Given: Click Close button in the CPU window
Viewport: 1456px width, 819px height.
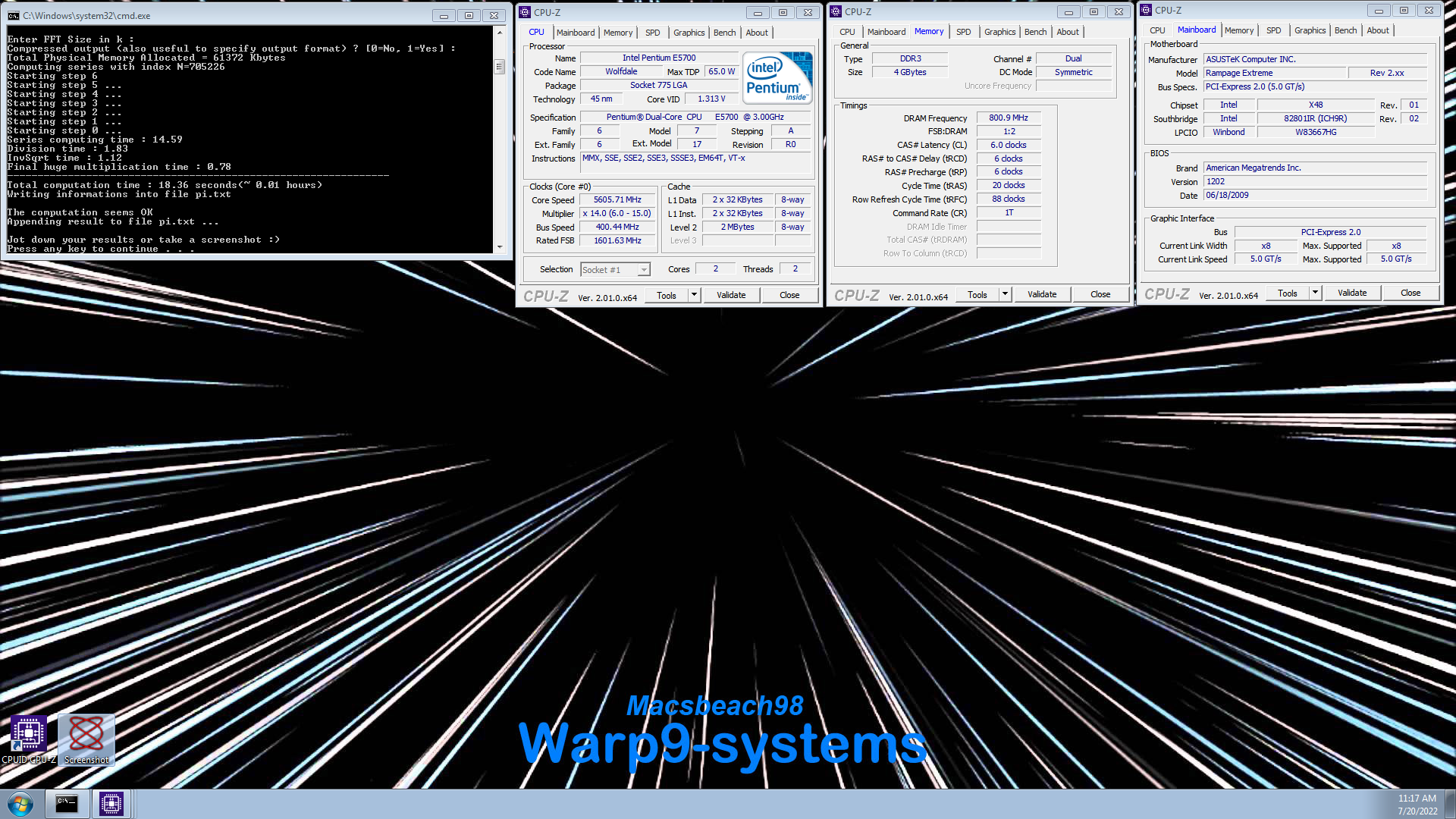Looking at the screenshot, I should (x=789, y=295).
